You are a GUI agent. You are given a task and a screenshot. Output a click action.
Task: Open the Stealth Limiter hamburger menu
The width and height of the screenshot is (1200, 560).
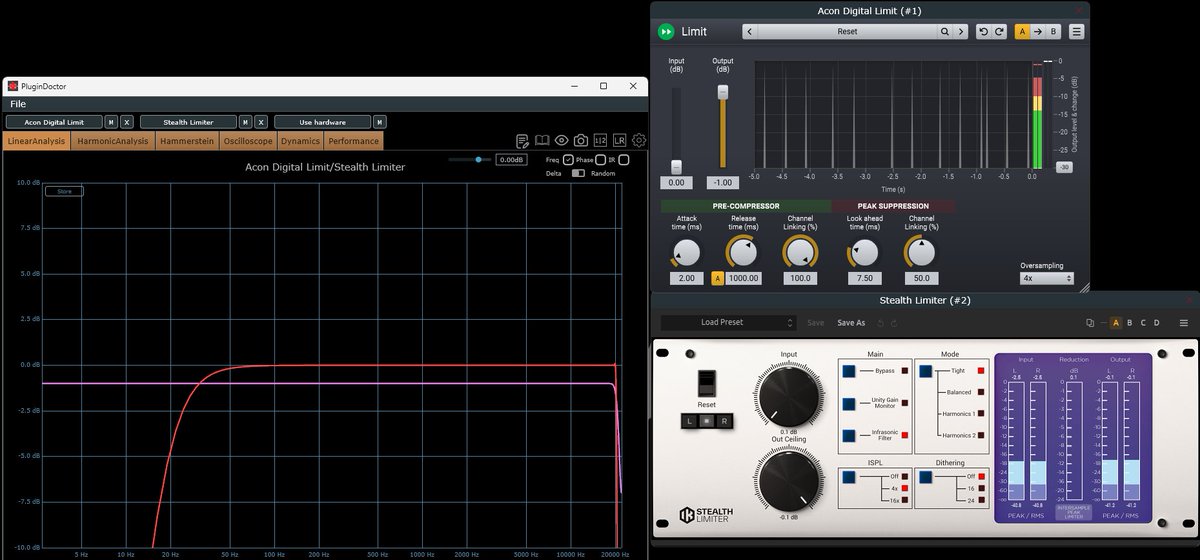point(1183,323)
